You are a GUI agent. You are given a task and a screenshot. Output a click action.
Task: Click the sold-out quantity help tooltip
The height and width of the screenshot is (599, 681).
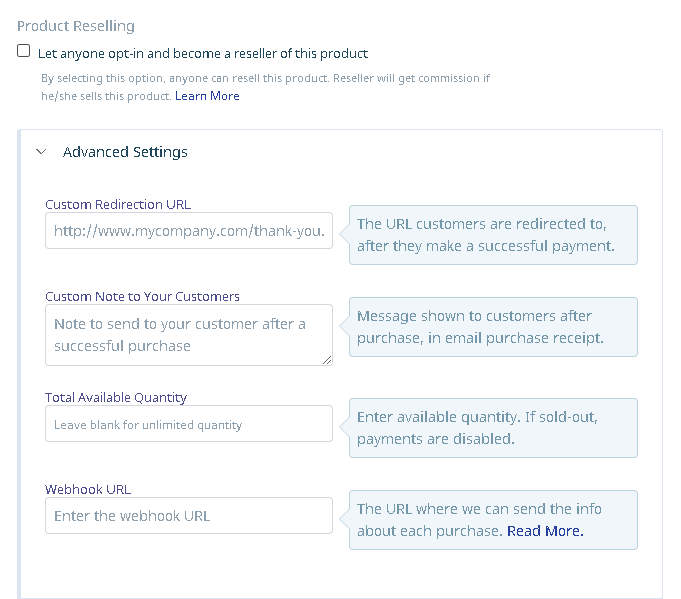click(493, 428)
